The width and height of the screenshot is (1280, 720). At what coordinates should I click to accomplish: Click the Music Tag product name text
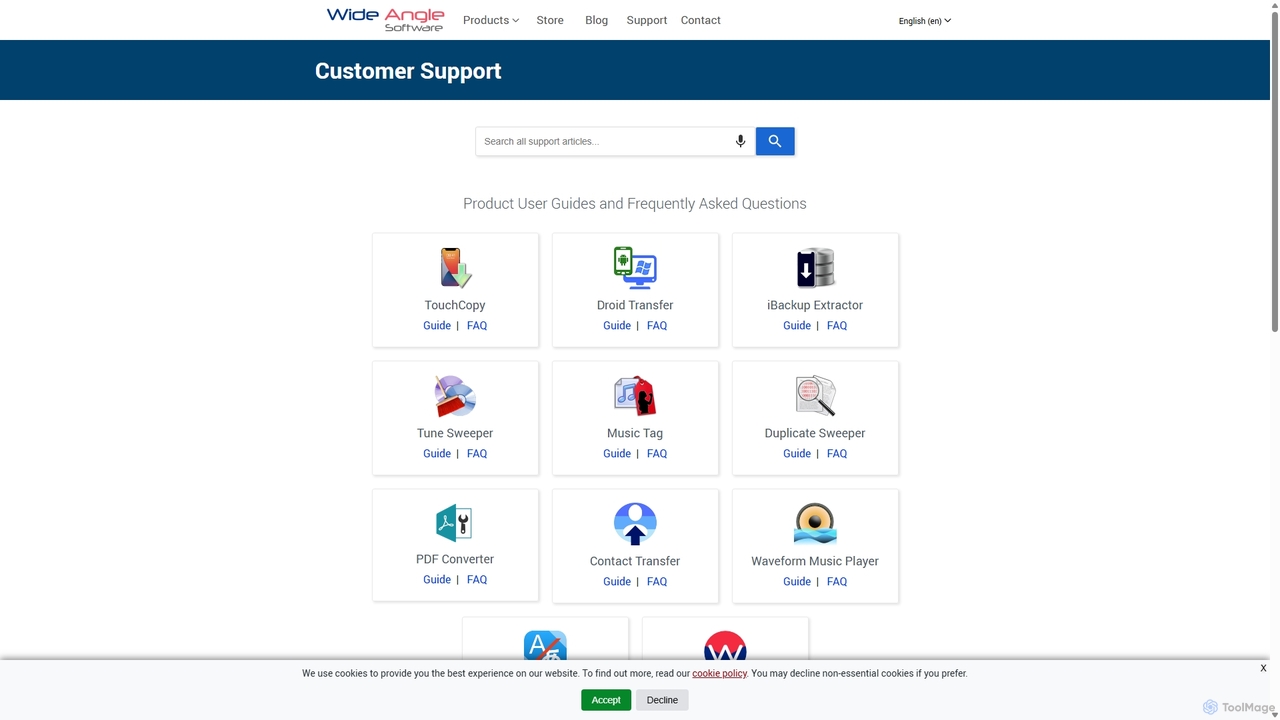[x=635, y=433]
